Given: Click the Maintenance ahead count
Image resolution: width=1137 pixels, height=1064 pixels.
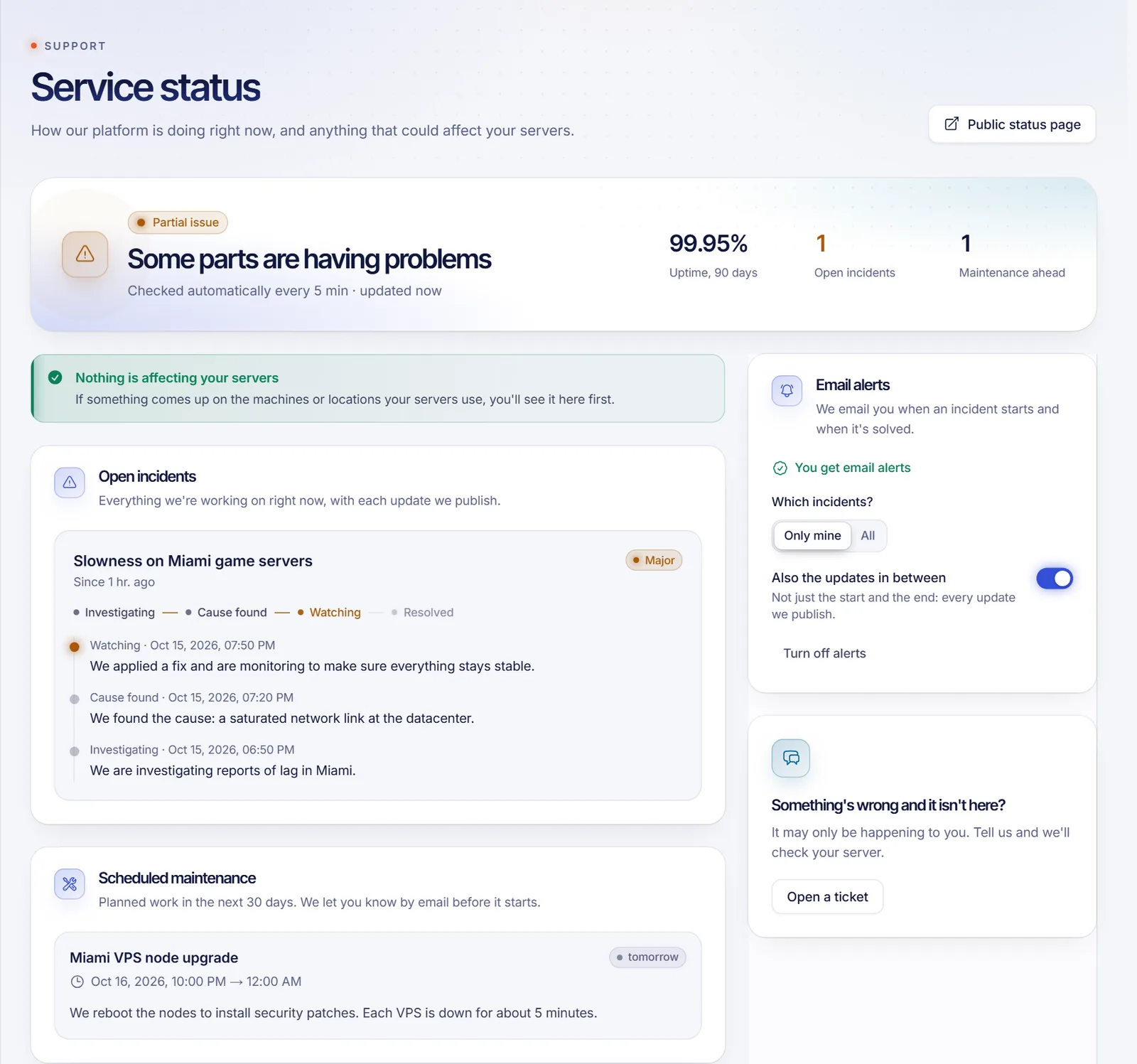Looking at the screenshot, I should click(x=966, y=244).
